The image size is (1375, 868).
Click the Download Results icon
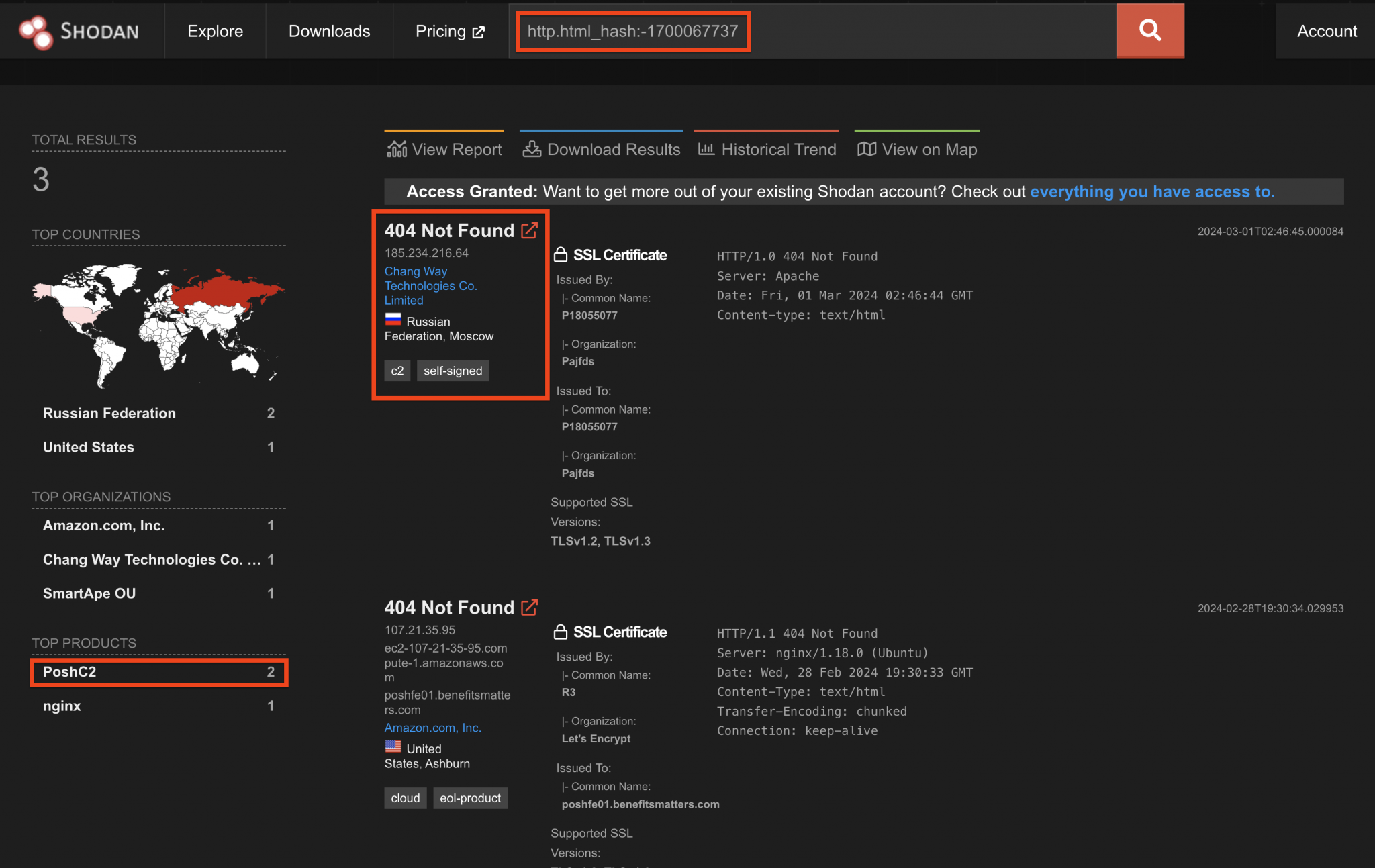[x=531, y=148]
